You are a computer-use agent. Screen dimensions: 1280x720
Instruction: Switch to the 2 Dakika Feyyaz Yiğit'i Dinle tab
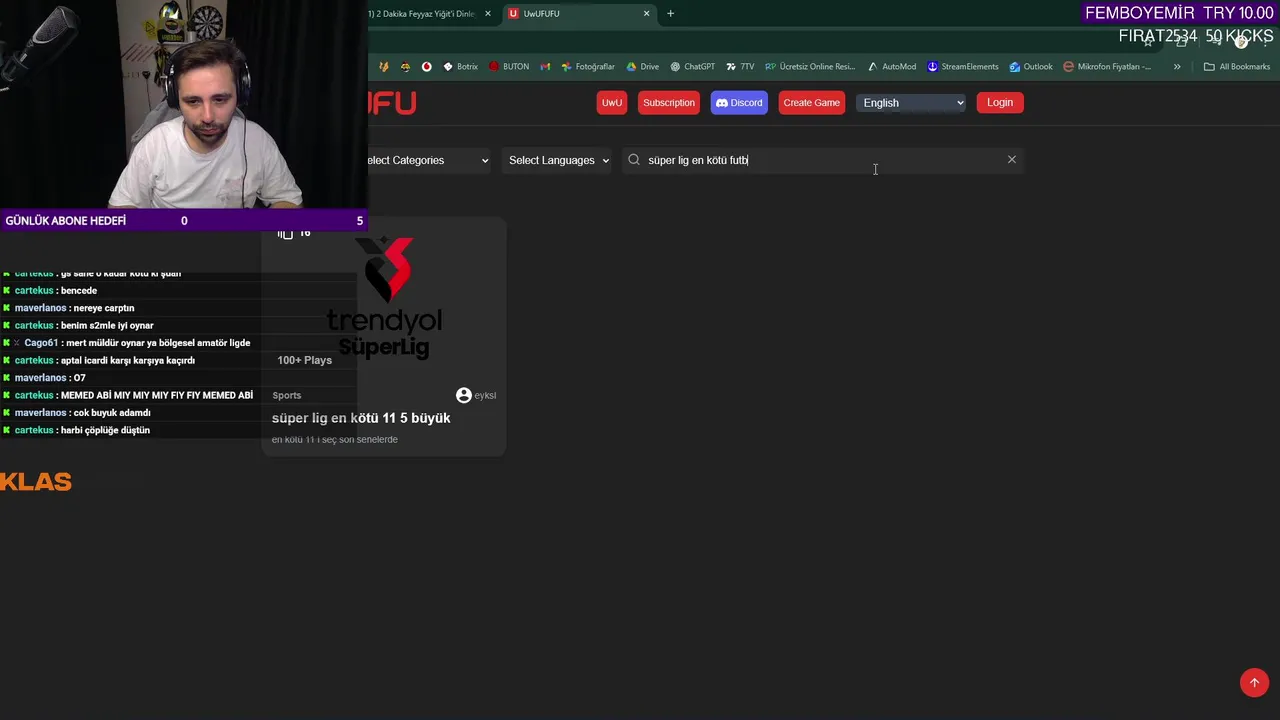point(425,14)
